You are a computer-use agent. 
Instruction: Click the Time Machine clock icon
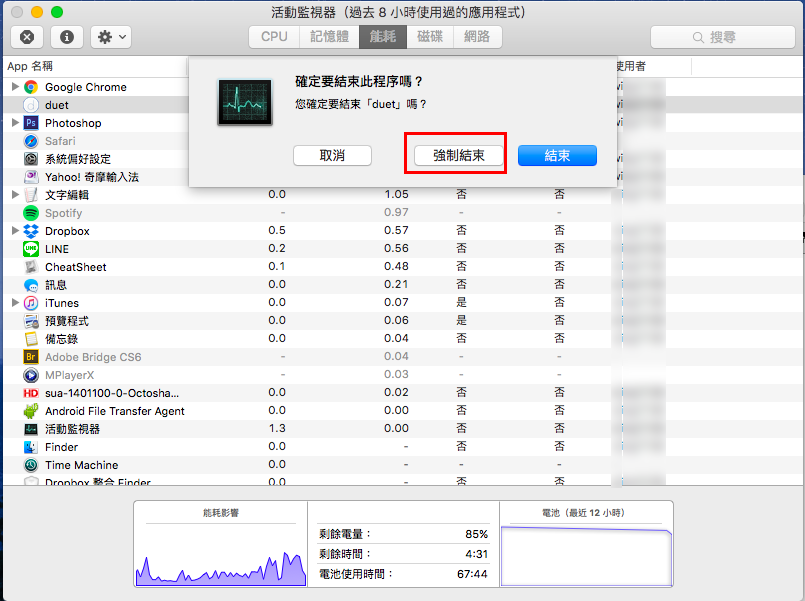31,465
